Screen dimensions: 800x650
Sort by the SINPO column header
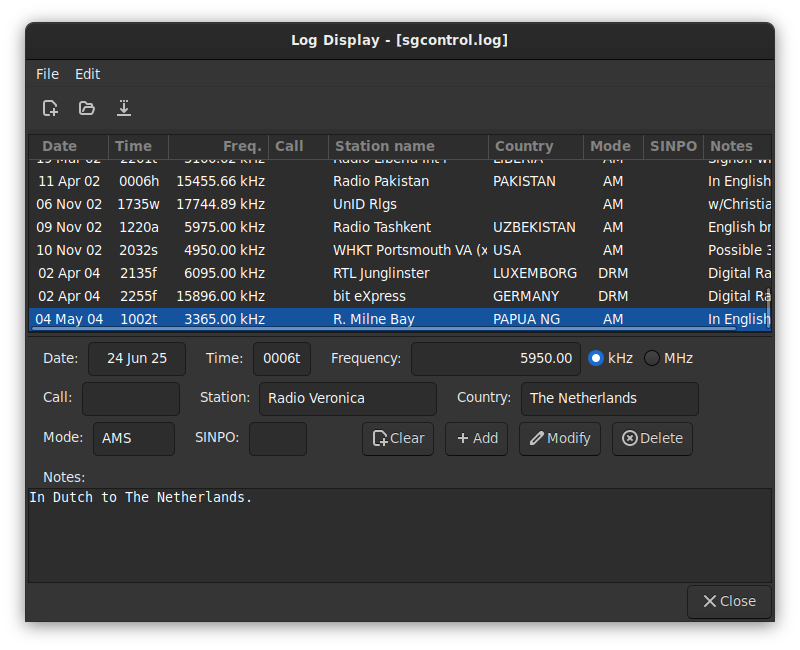[x=673, y=146]
